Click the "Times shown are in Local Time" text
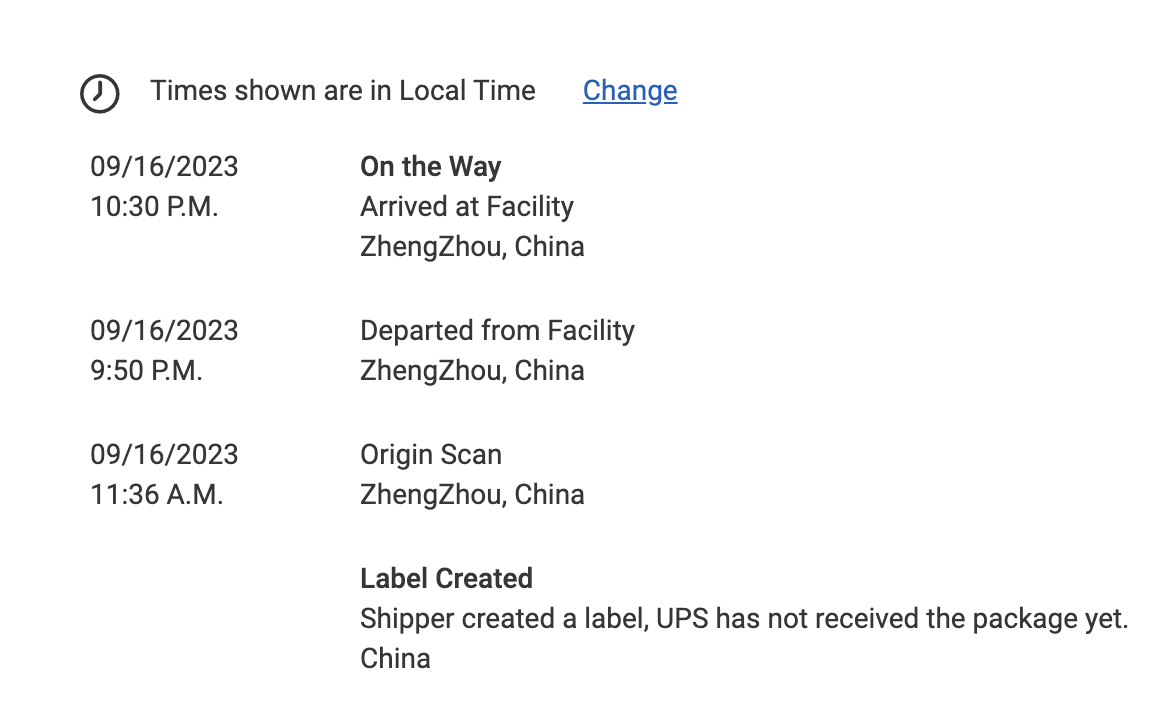 [x=343, y=91]
